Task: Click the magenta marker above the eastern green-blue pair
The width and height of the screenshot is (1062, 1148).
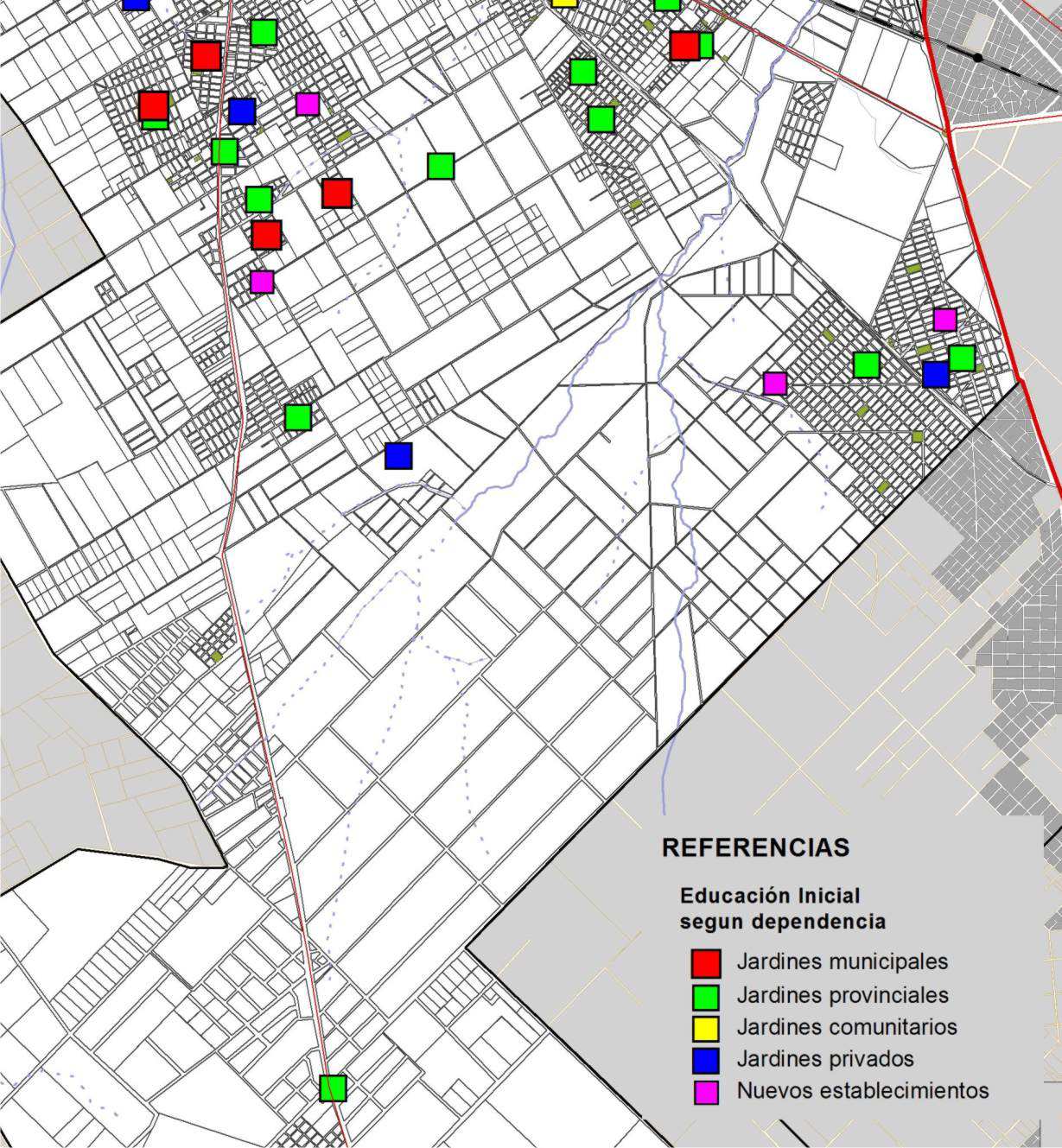Action: pyautogui.click(x=945, y=320)
